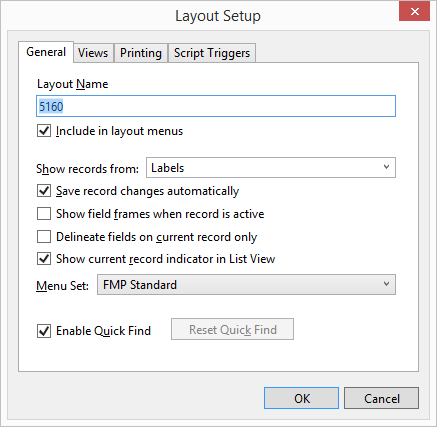Close the Layout Setup dialog
The height and width of the screenshot is (427, 437).
click(x=414, y=12)
